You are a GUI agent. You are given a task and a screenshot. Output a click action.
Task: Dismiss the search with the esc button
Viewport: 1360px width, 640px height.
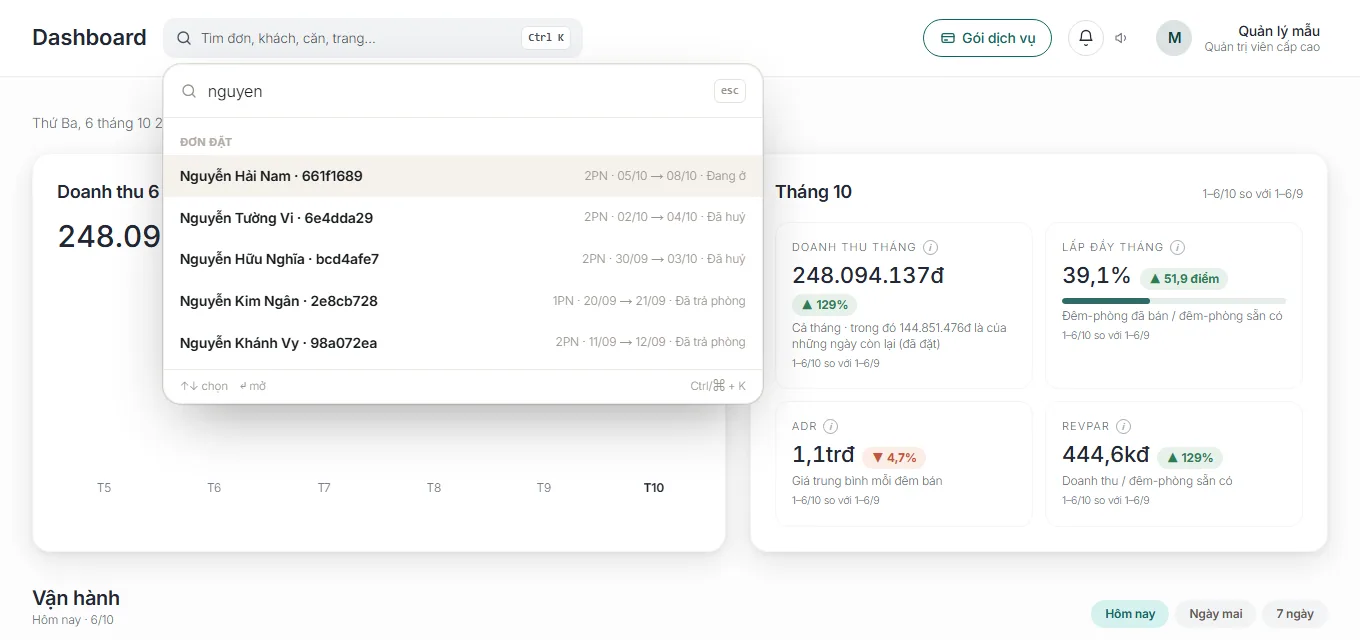pyautogui.click(x=730, y=91)
